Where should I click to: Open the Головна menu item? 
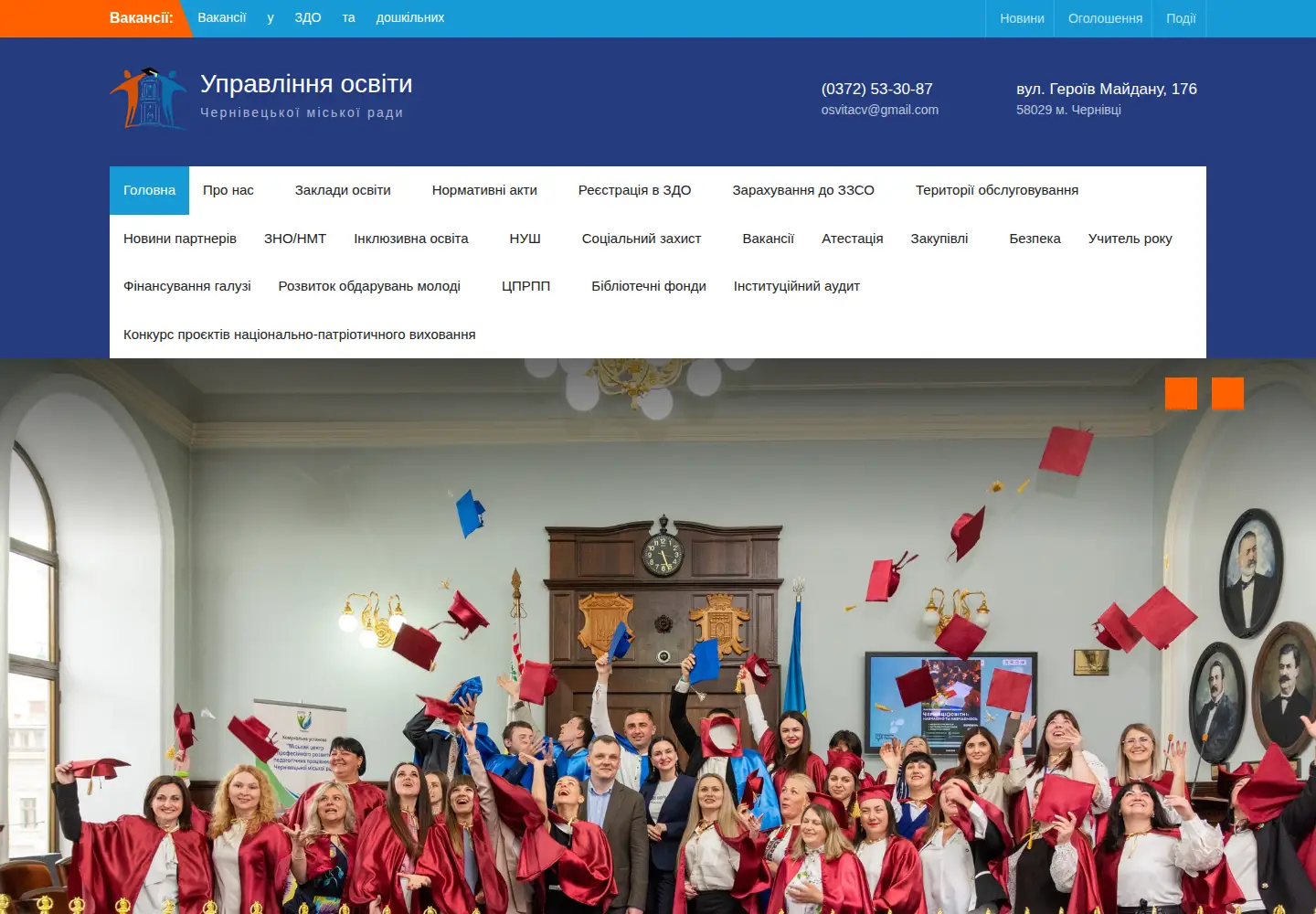click(x=149, y=190)
